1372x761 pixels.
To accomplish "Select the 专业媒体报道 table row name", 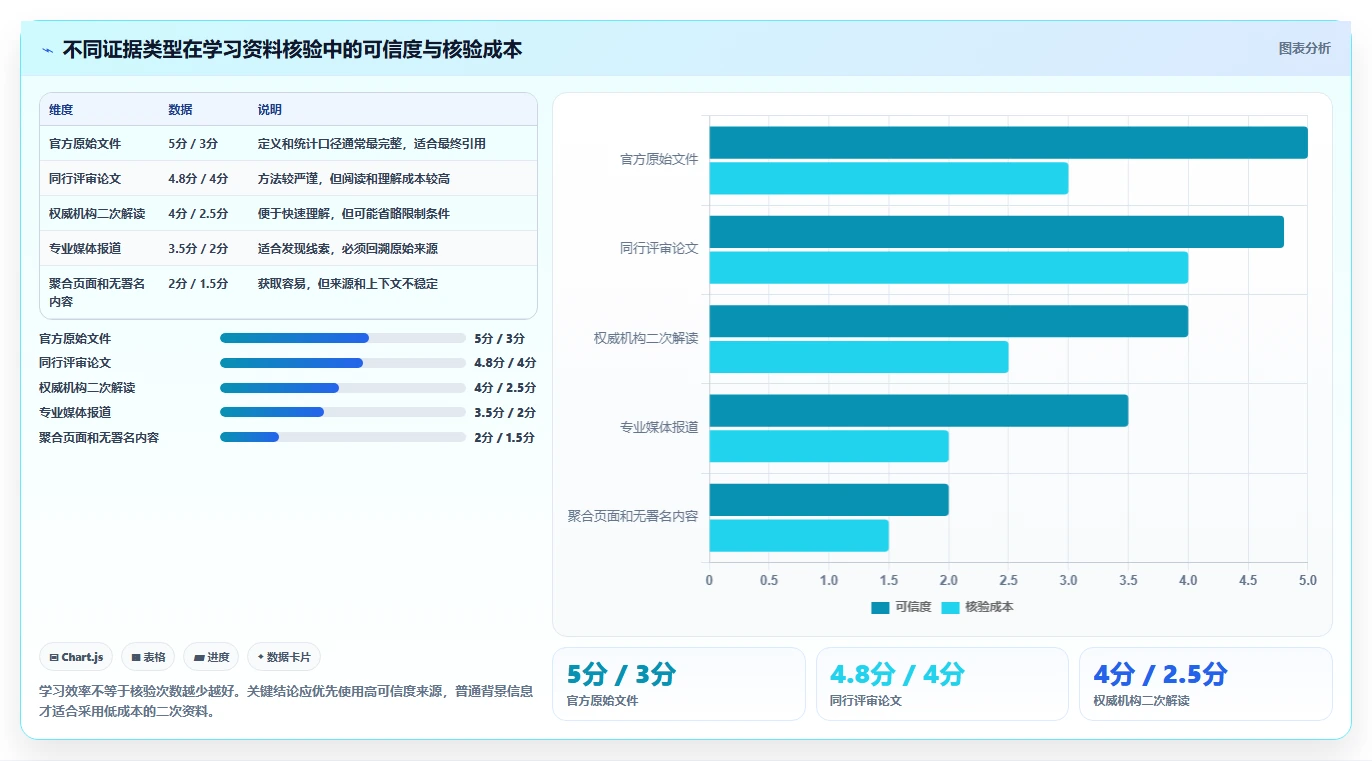I will (85, 249).
